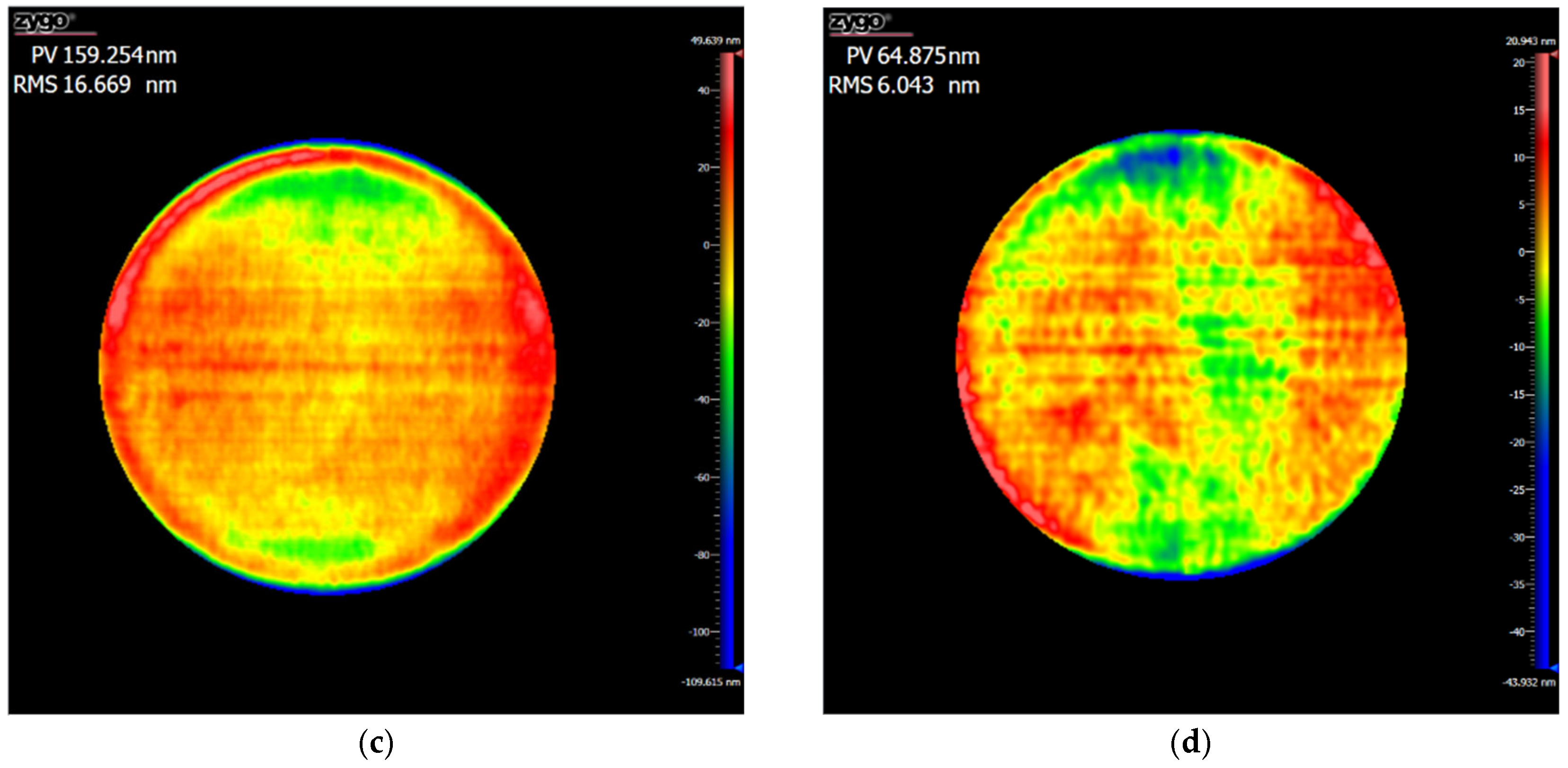The width and height of the screenshot is (1568, 768).
Task: Select the PV 159.254 nm readout
Action: pos(104,55)
